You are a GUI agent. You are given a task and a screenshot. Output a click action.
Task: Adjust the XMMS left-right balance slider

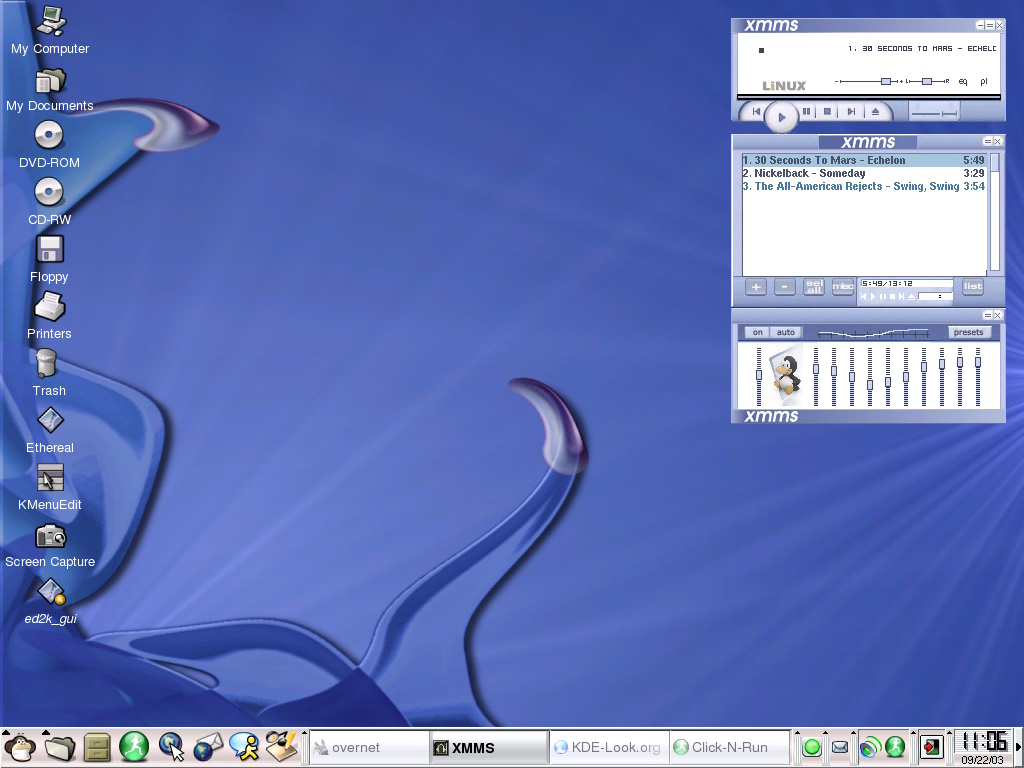coord(926,82)
